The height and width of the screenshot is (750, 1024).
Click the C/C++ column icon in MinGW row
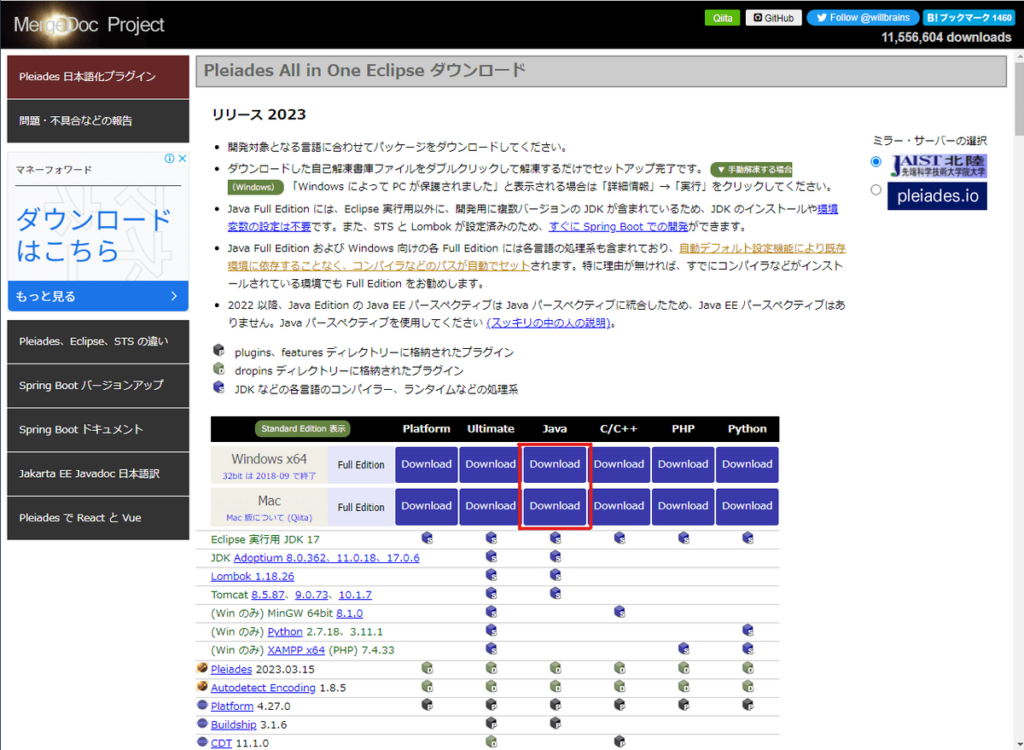click(619, 612)
